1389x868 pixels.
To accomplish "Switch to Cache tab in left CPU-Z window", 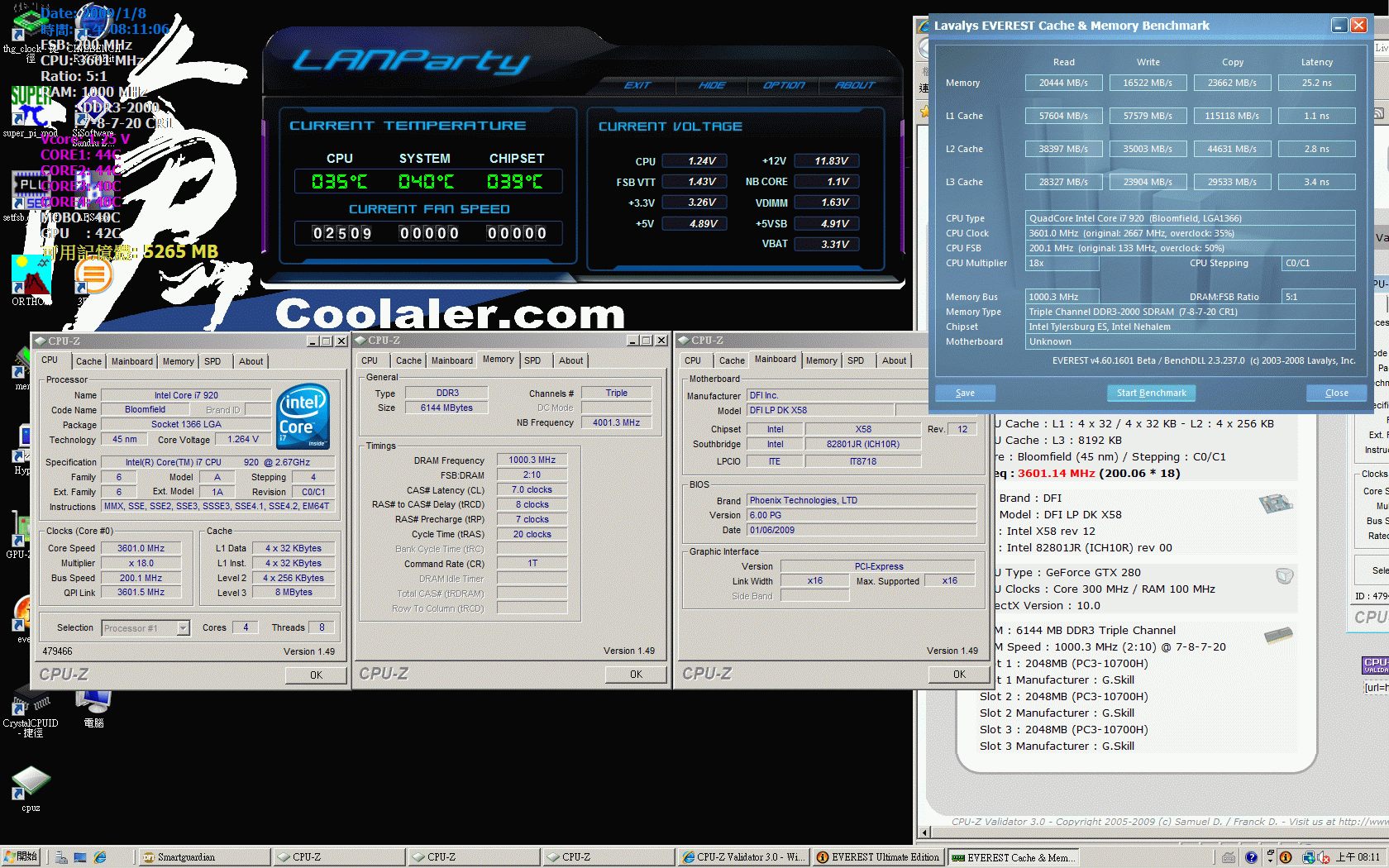I will [88, 361].
